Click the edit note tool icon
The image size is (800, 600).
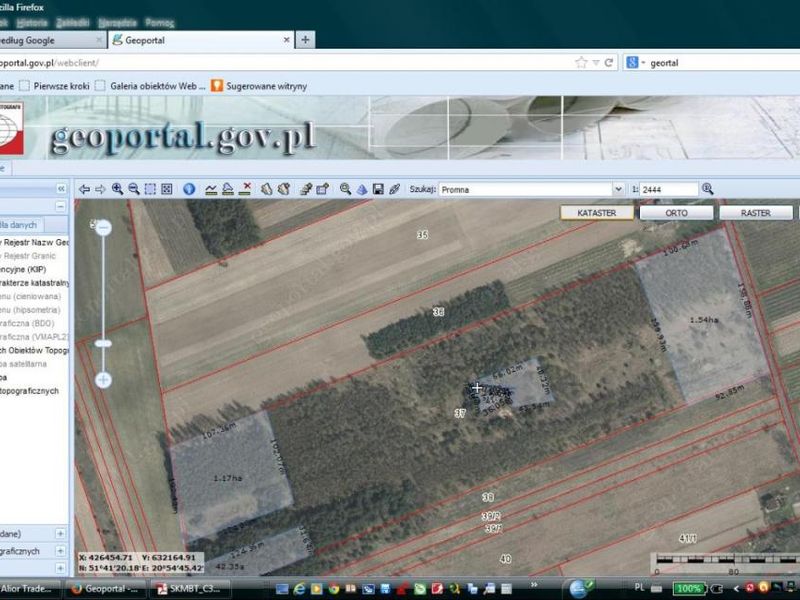pyautogui.click(x=322, y=189)
